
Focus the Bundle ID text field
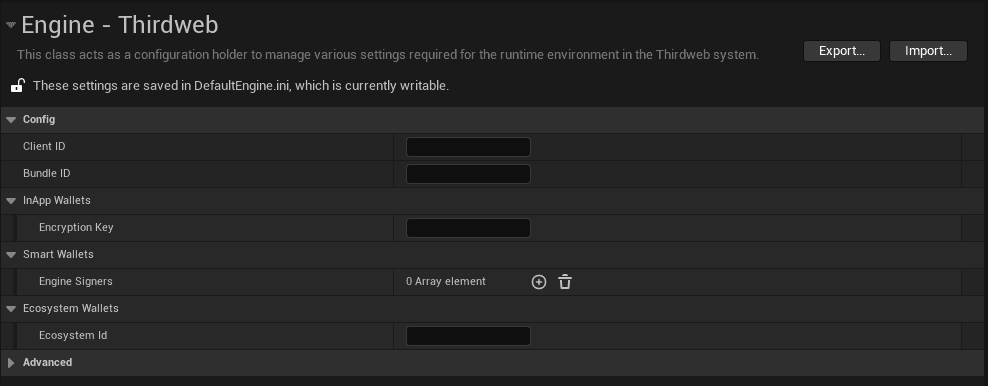click(x=468, y=174)
